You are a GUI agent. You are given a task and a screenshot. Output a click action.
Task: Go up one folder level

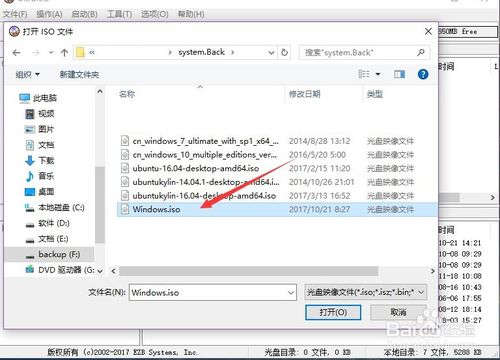point(64,52)
